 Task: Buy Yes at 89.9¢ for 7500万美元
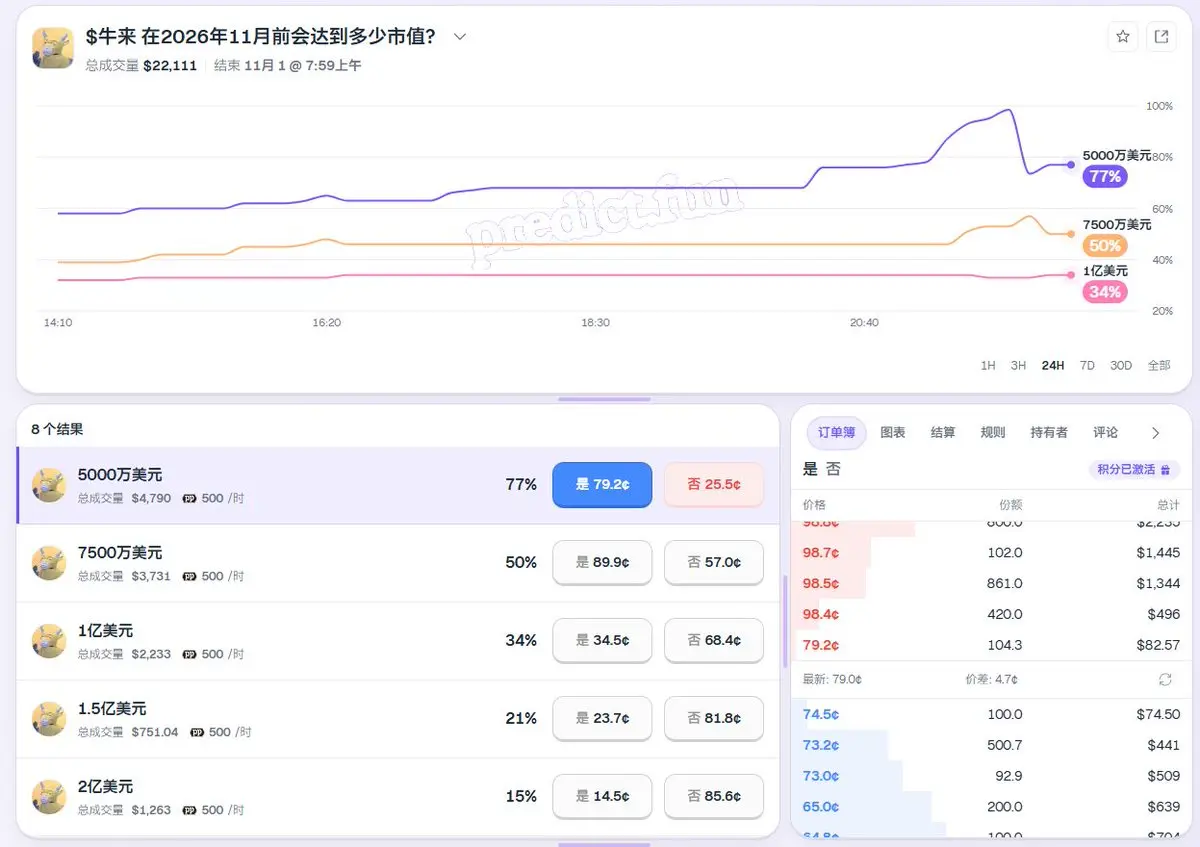[602, 563]
